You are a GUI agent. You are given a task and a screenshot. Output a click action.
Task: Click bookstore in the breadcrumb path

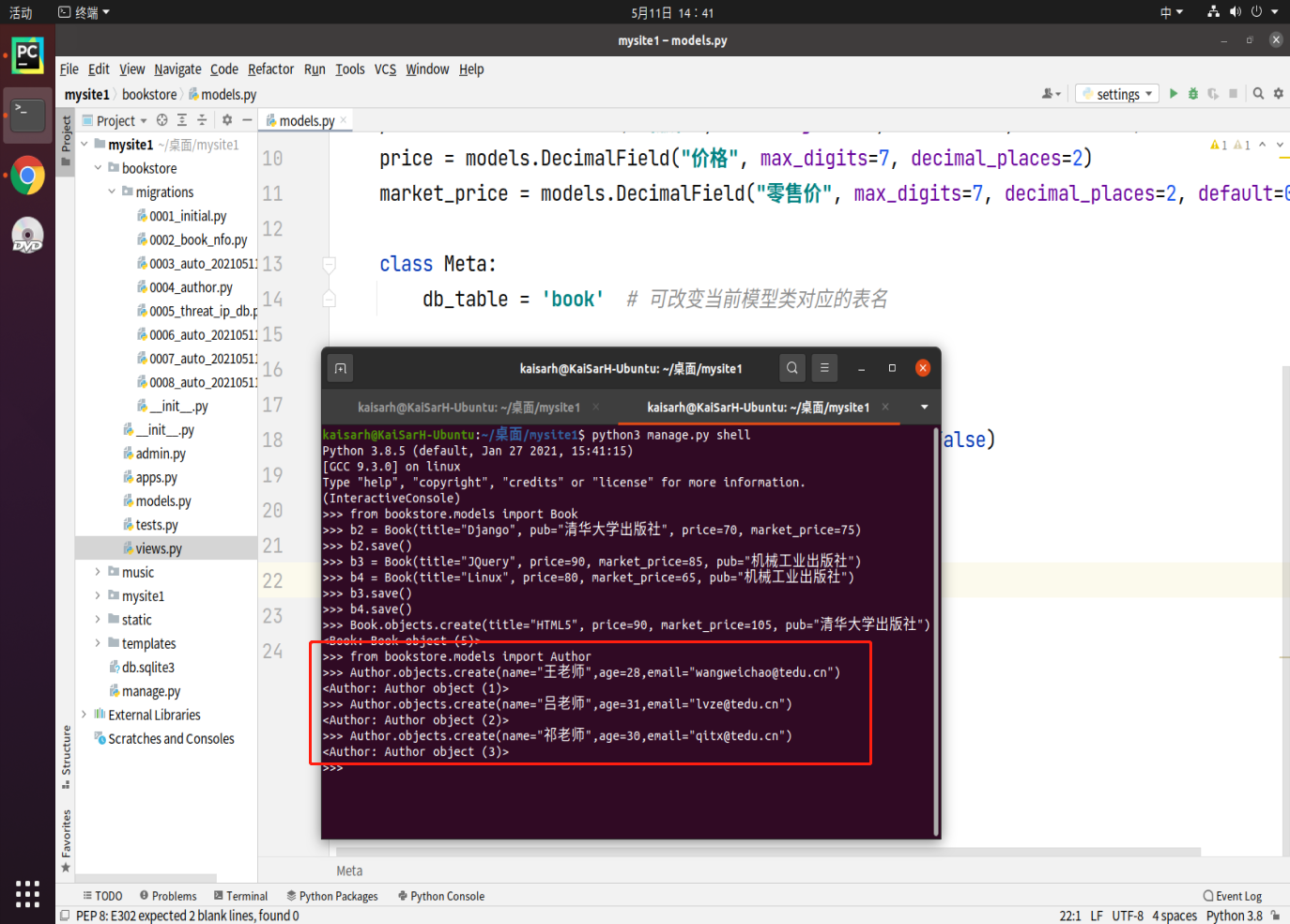coord(149,95)
